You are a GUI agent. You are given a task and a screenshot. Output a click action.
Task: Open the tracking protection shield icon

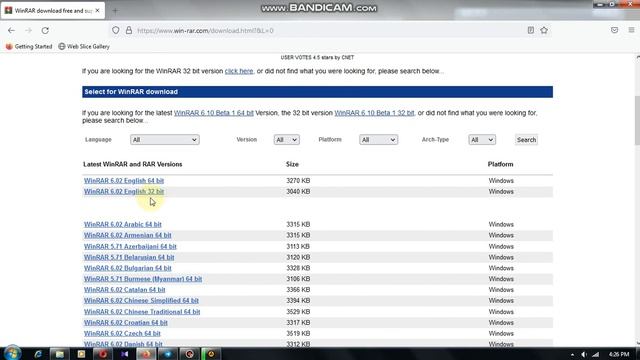tap(116, 30)
